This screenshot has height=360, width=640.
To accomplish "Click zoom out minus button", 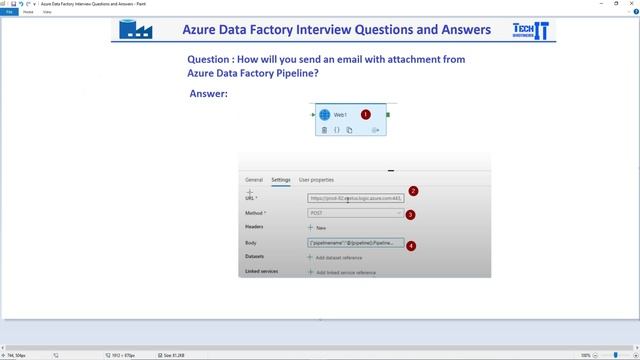I will coord(595,356).
